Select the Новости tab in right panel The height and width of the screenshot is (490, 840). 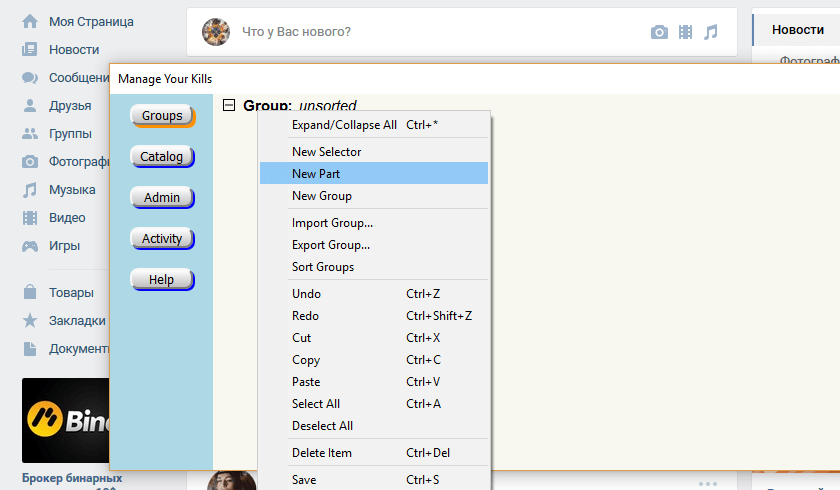point(798,30)
